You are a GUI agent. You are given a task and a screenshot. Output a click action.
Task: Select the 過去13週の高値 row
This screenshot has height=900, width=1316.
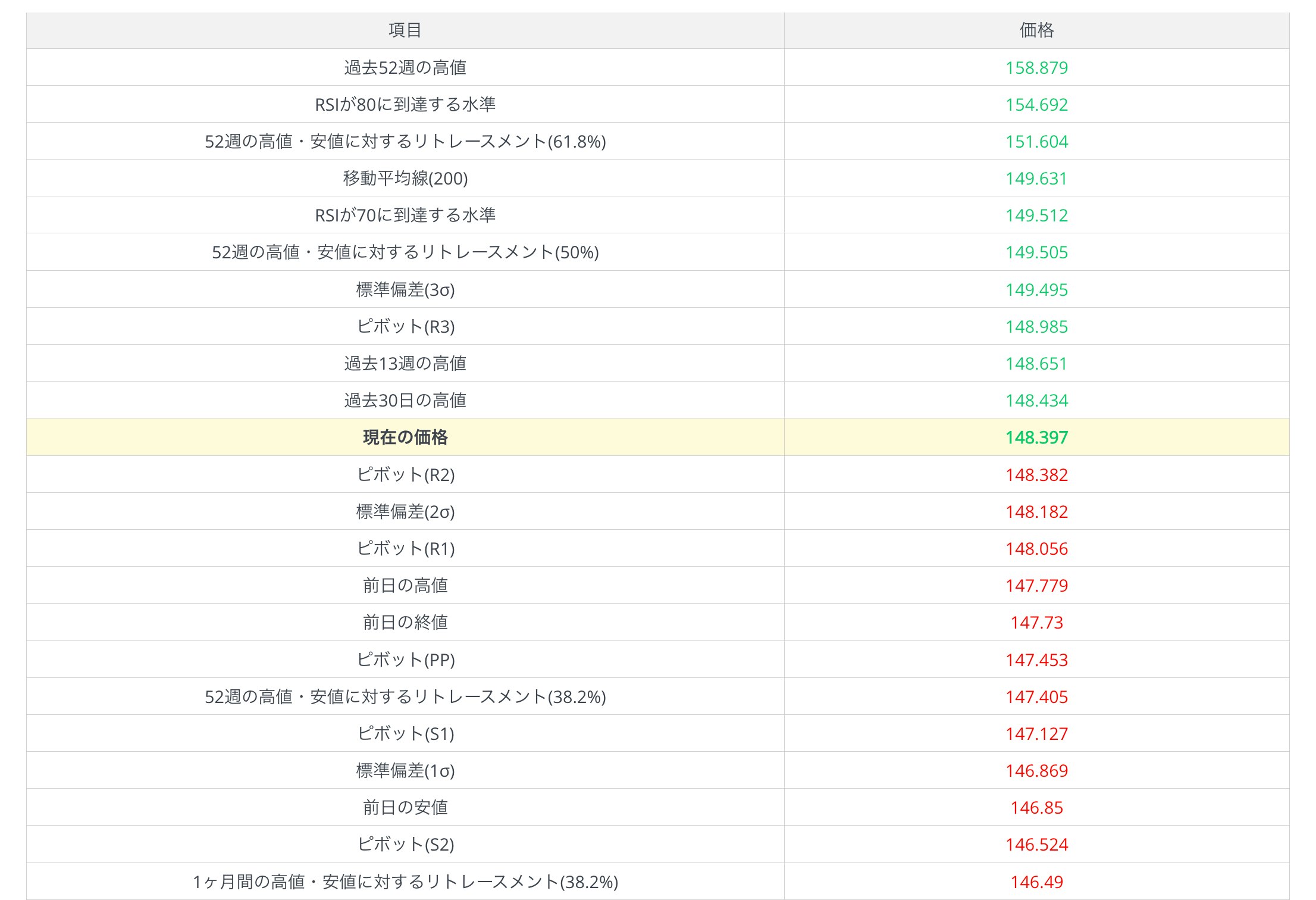[x=405, y=363]
